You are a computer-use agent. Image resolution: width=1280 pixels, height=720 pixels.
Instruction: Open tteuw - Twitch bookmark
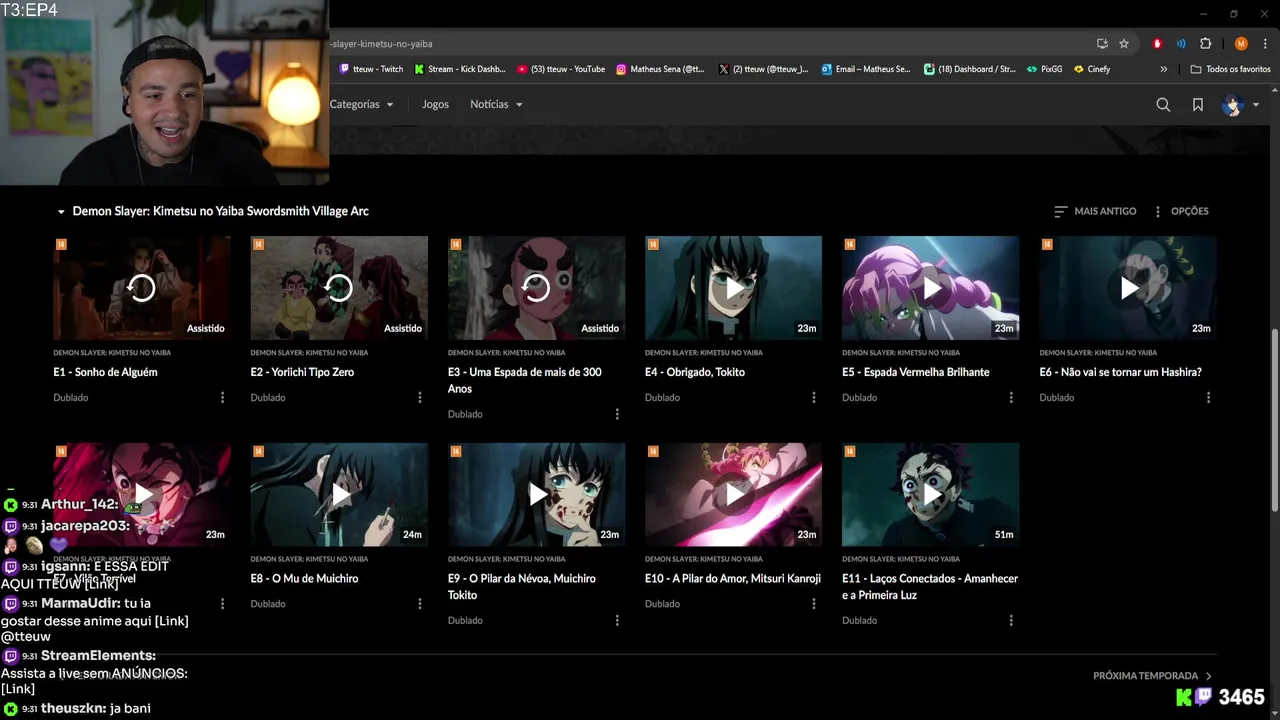coord(371,69)
